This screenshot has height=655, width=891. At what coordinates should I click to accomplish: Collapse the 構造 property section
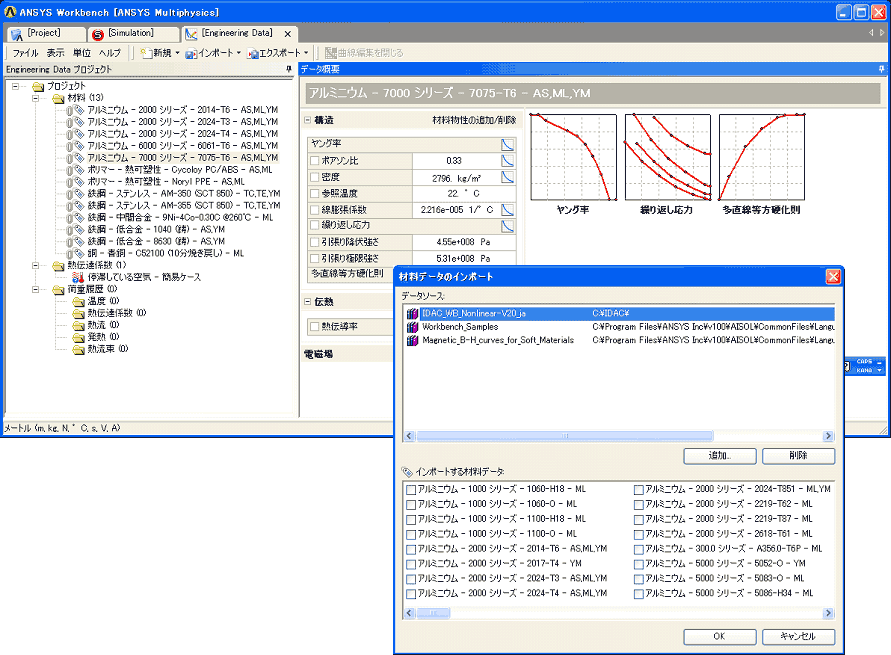click(x=307, y=120)
